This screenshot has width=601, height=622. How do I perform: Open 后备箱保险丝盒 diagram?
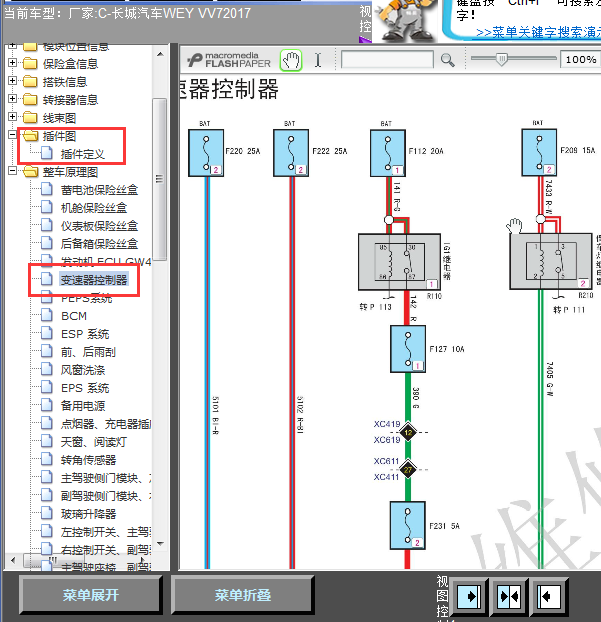[x=99, y=244]
